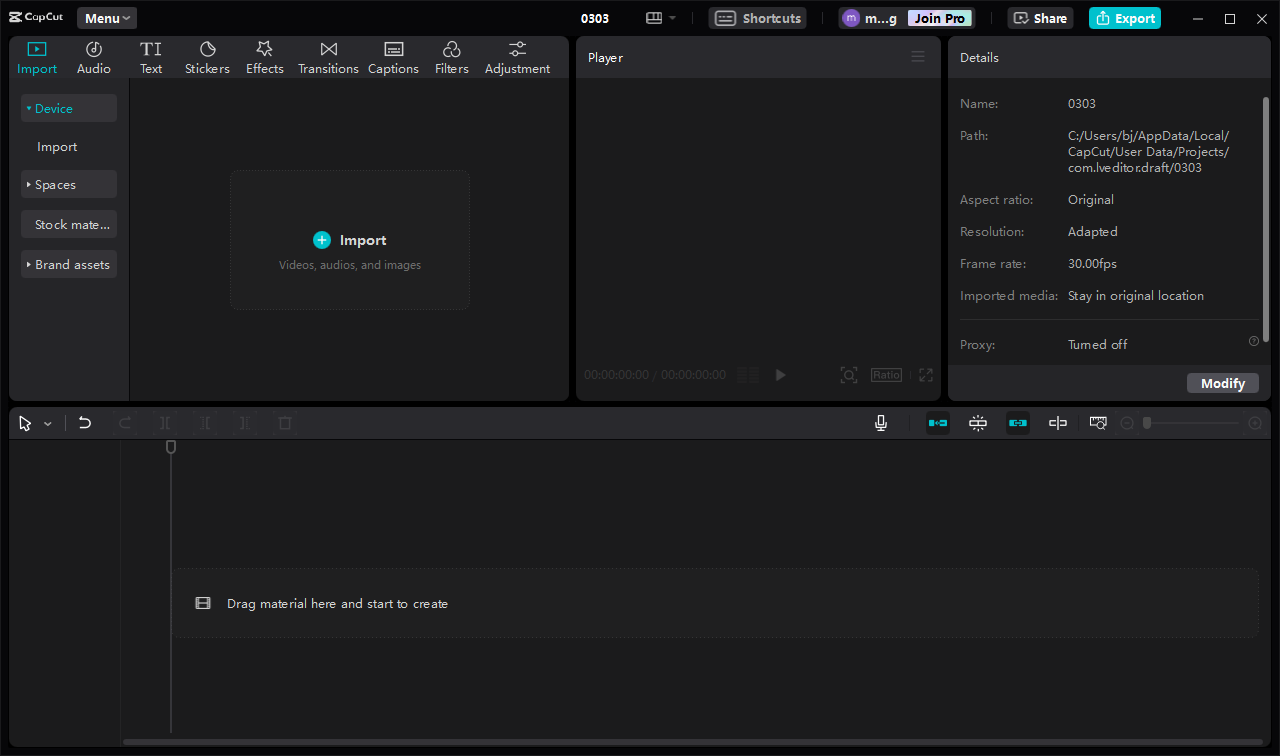This screenshot has width=1280, height=756.
Task: Click the zoom magnifier icon in the player
Action: pos(848,374)
